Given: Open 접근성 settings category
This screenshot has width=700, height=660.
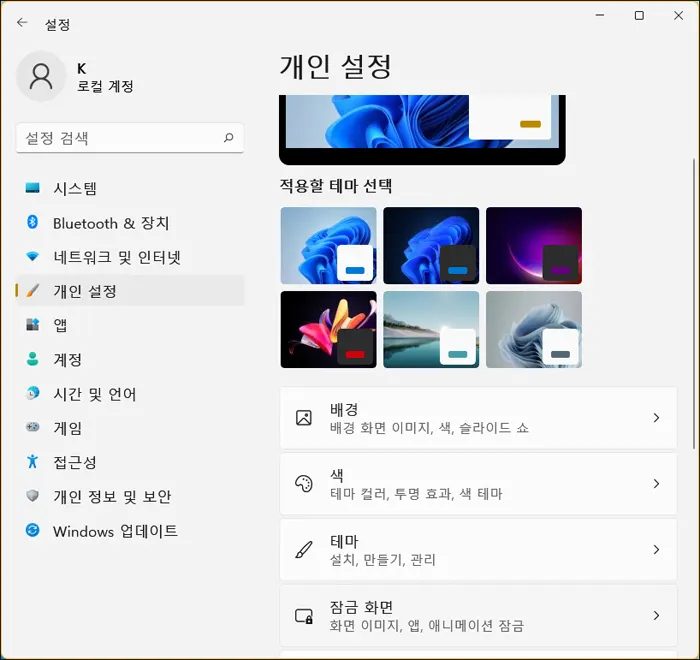Looking at the screenshot, I should pos(130,462).
